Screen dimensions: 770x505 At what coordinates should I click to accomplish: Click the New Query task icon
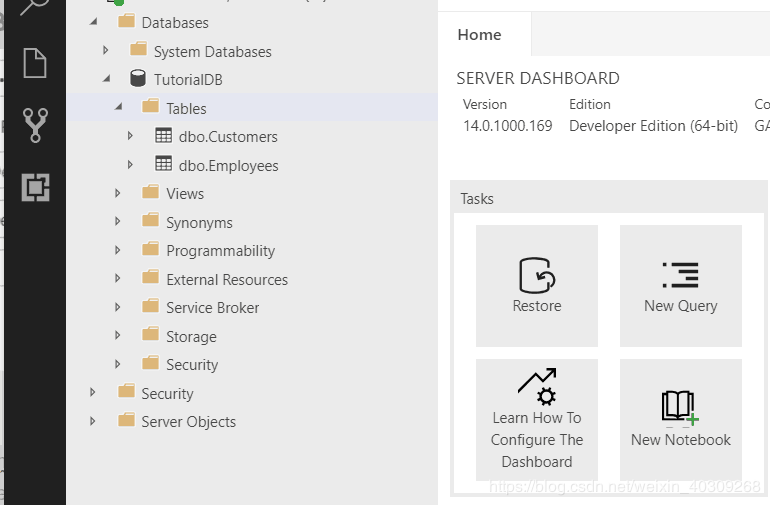point(680,275)
